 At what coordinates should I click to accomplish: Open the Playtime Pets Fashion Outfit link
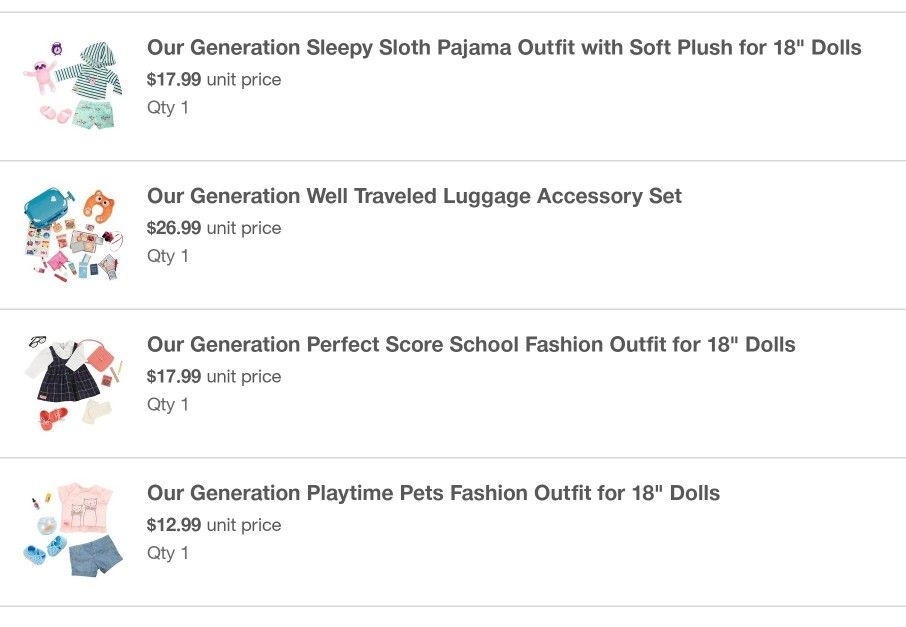click(433, 493)
